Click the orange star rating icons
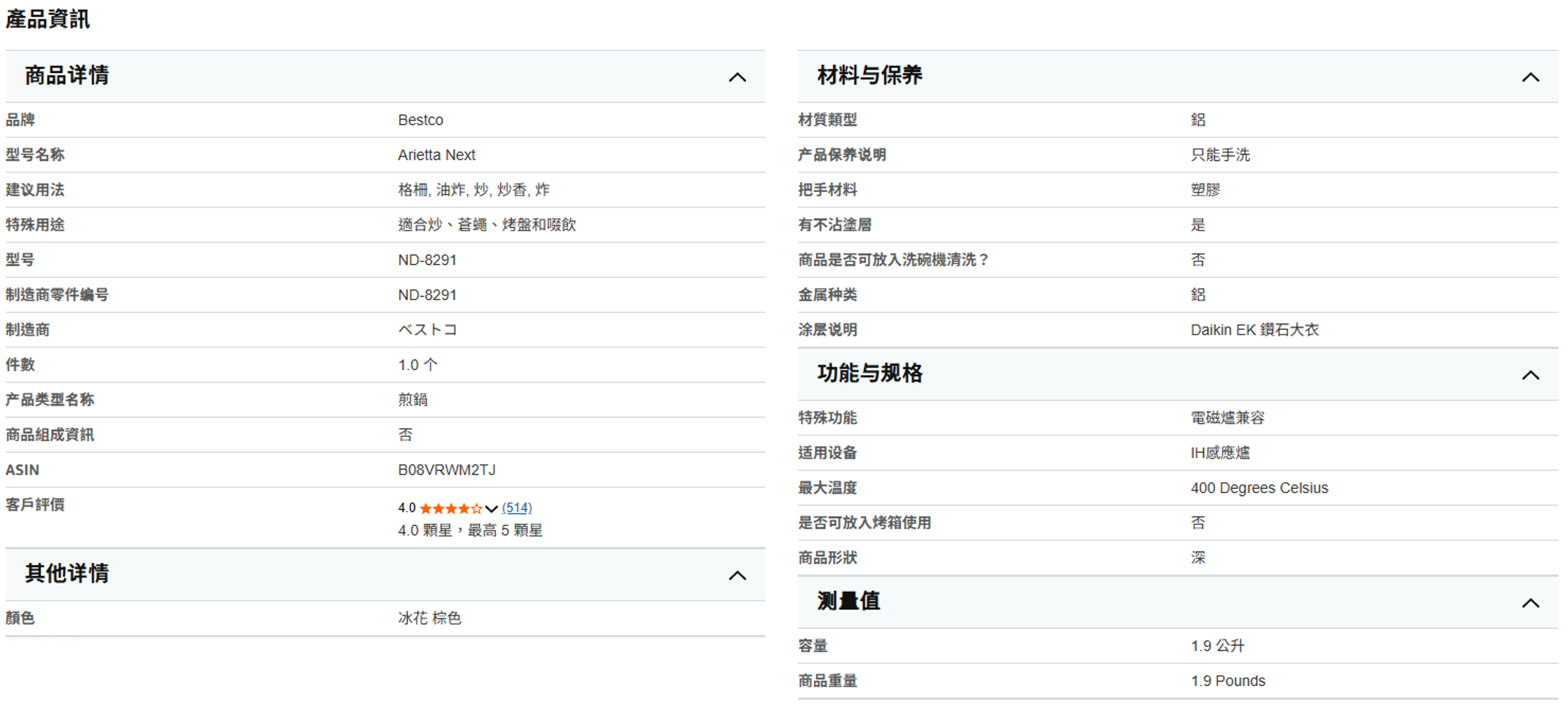The width and height of the screenshot is (1568, 712). coord(451,508)
